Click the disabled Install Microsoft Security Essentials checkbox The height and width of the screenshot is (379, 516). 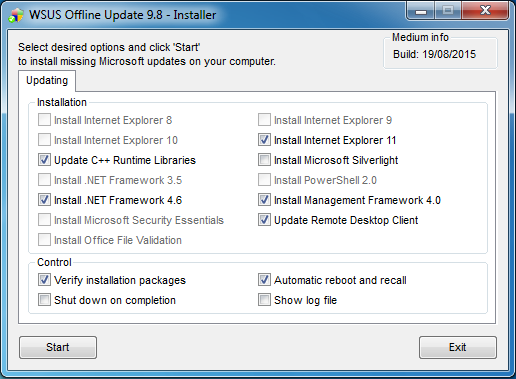pos(44,220)
